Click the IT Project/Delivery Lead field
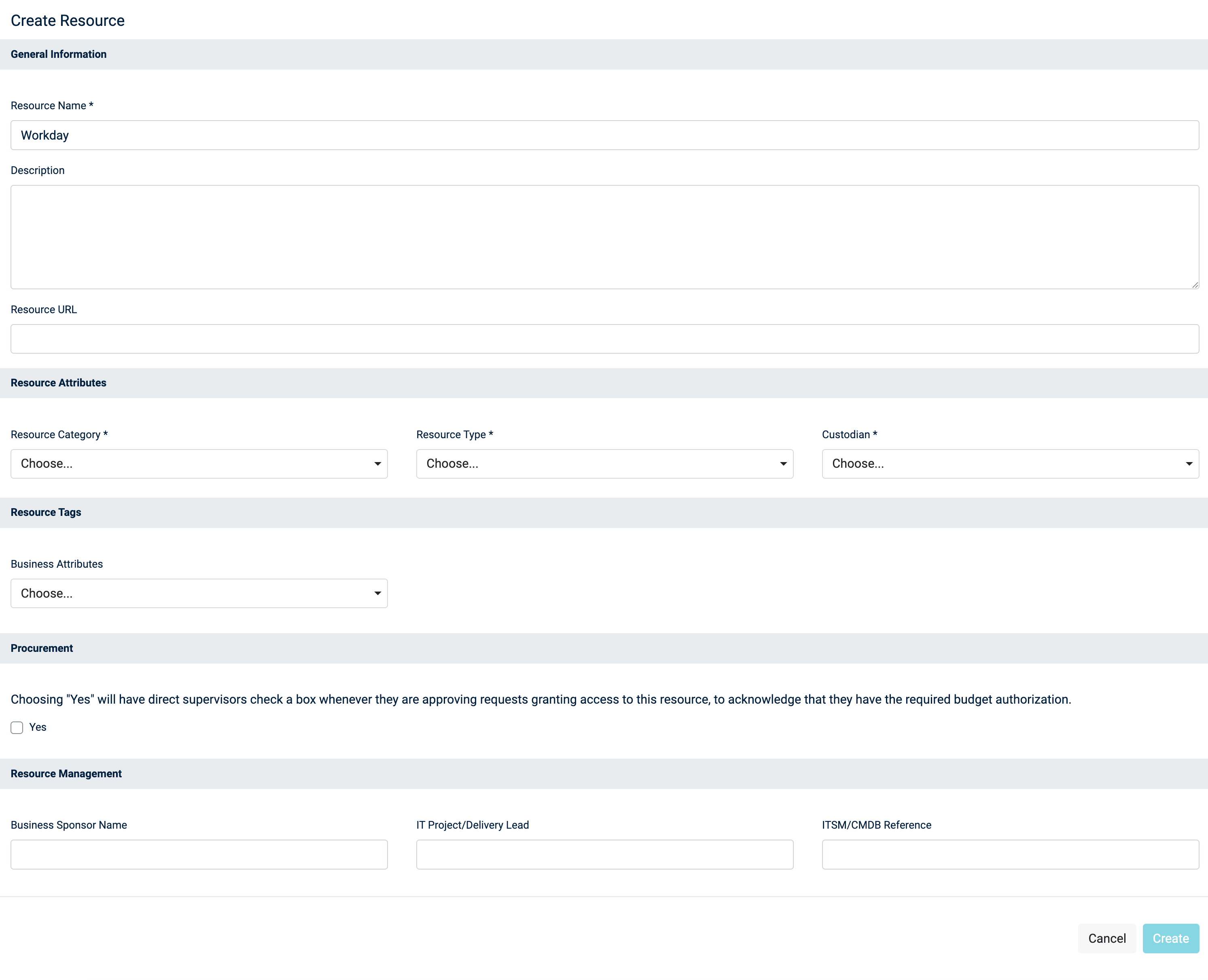The image size is (1208, 980). point(604,854)
